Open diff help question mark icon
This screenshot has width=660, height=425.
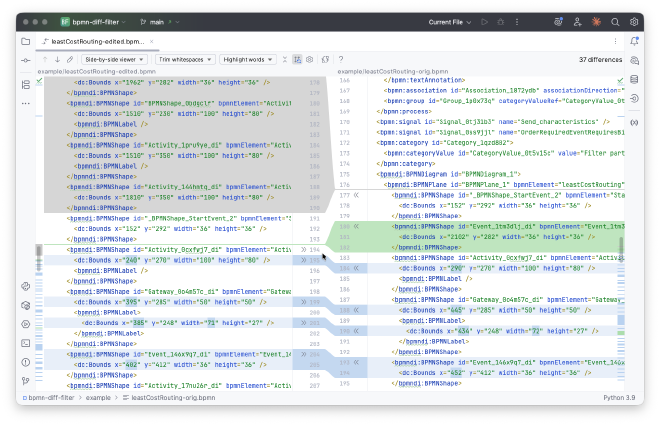pos(341,60)
